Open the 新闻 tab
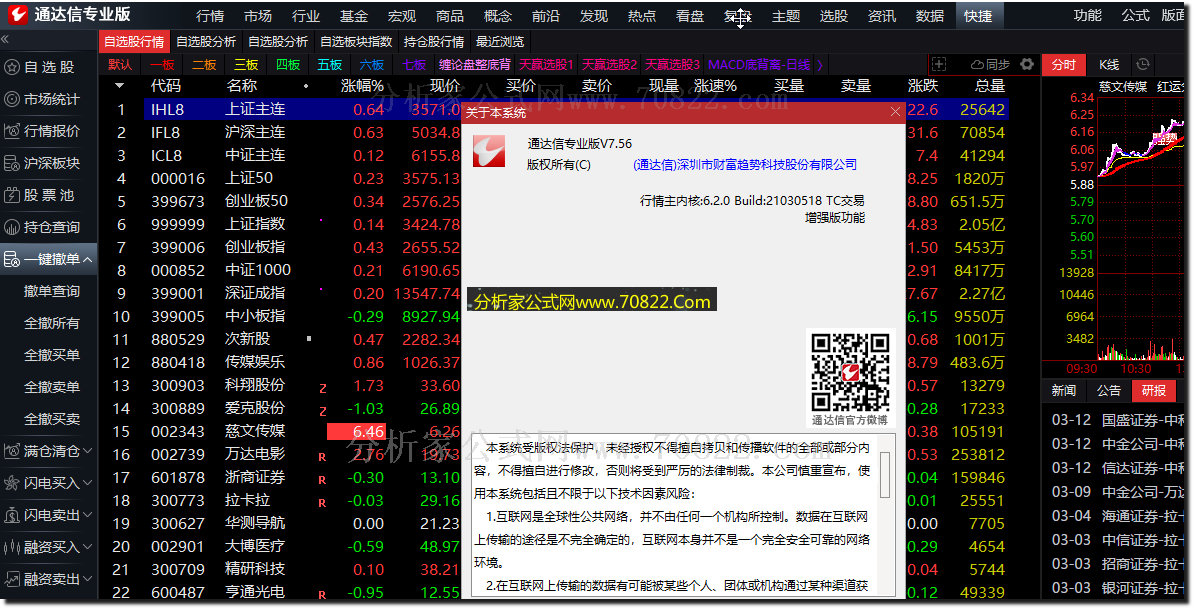This screenshot has width=1194, height=608. pyautogui.click(x=1064, y=391)
